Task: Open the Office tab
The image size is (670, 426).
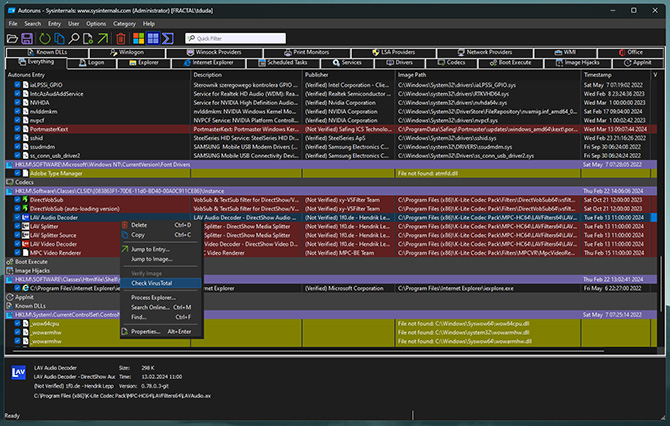Action: (630, 53)
